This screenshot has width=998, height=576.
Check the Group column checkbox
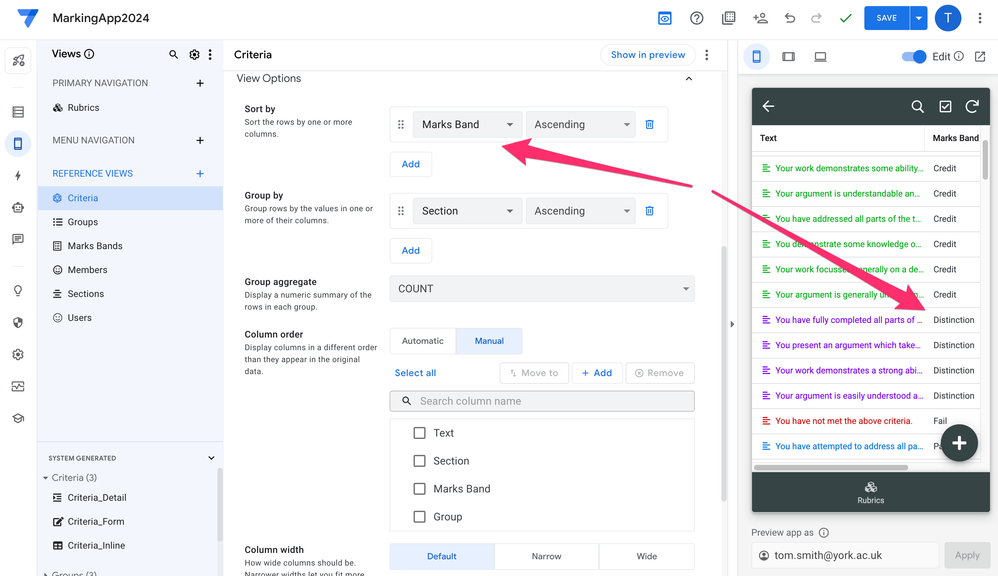[419, 517]
